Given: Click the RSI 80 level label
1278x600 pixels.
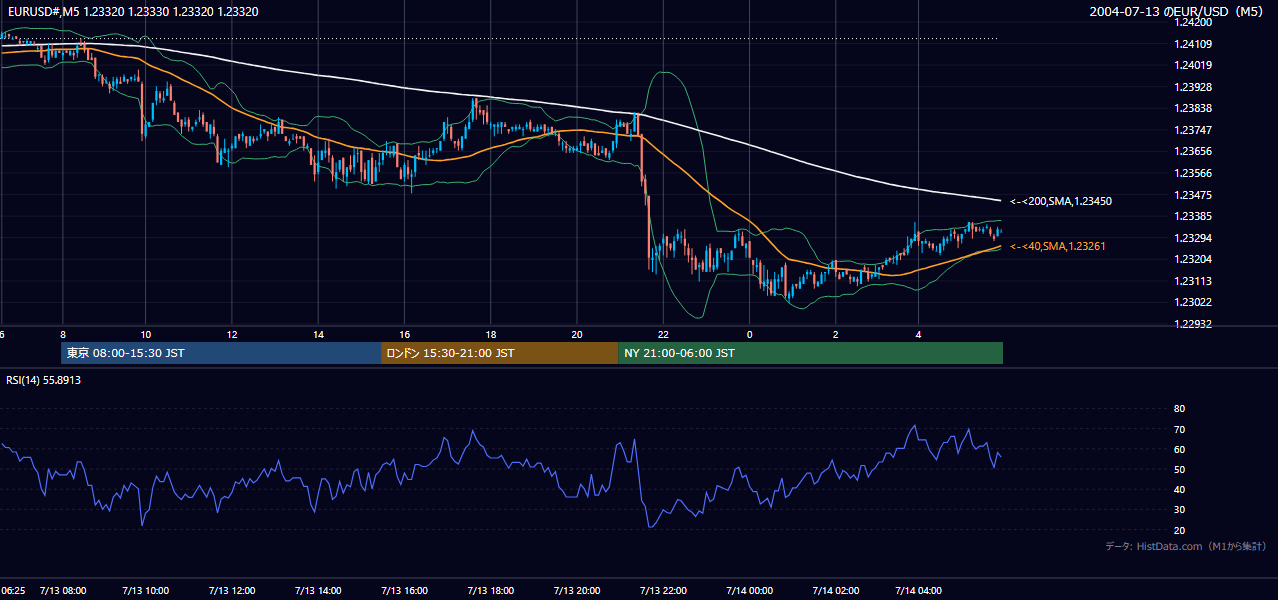Looking at the screenshot, I should point(1179,409).
